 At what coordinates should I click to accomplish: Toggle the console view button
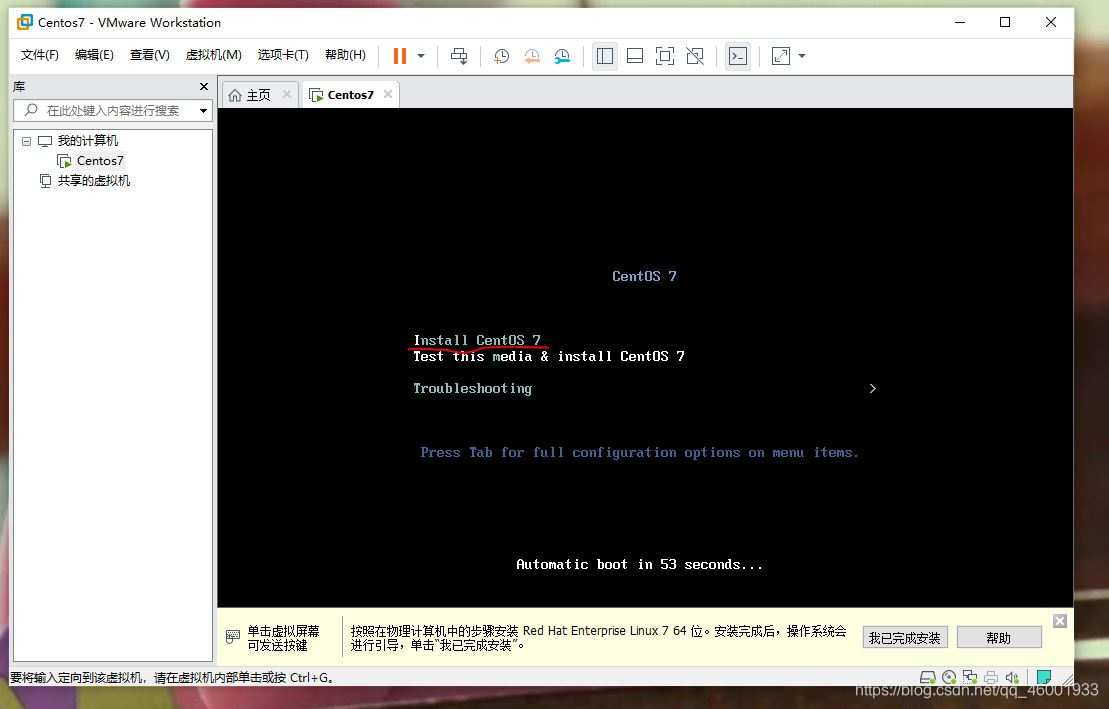[738, 56]
